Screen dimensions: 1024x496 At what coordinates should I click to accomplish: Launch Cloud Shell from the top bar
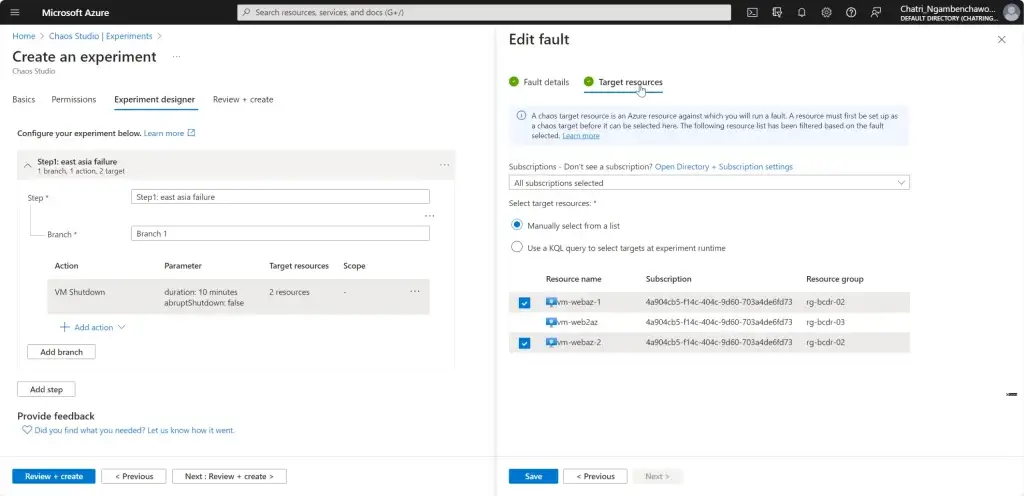(752, 12)
